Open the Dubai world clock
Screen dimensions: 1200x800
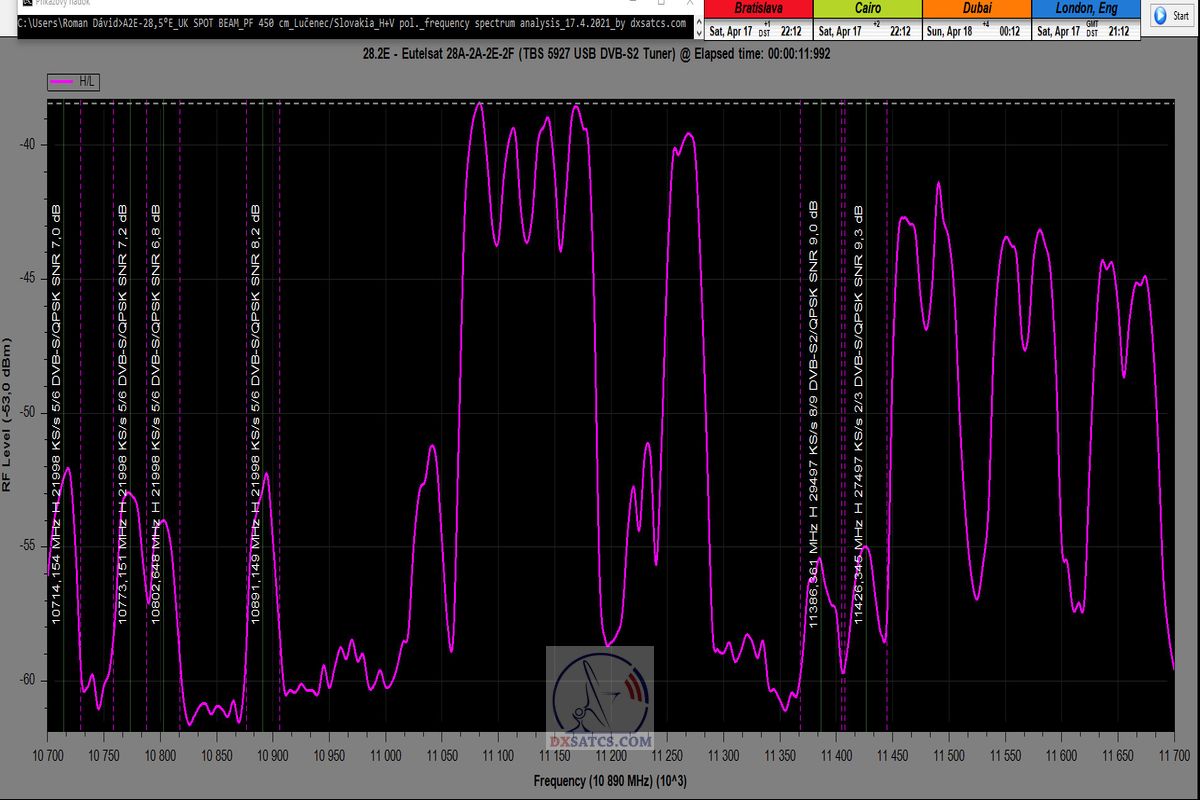pyautogui.click(x=975, y=8)
